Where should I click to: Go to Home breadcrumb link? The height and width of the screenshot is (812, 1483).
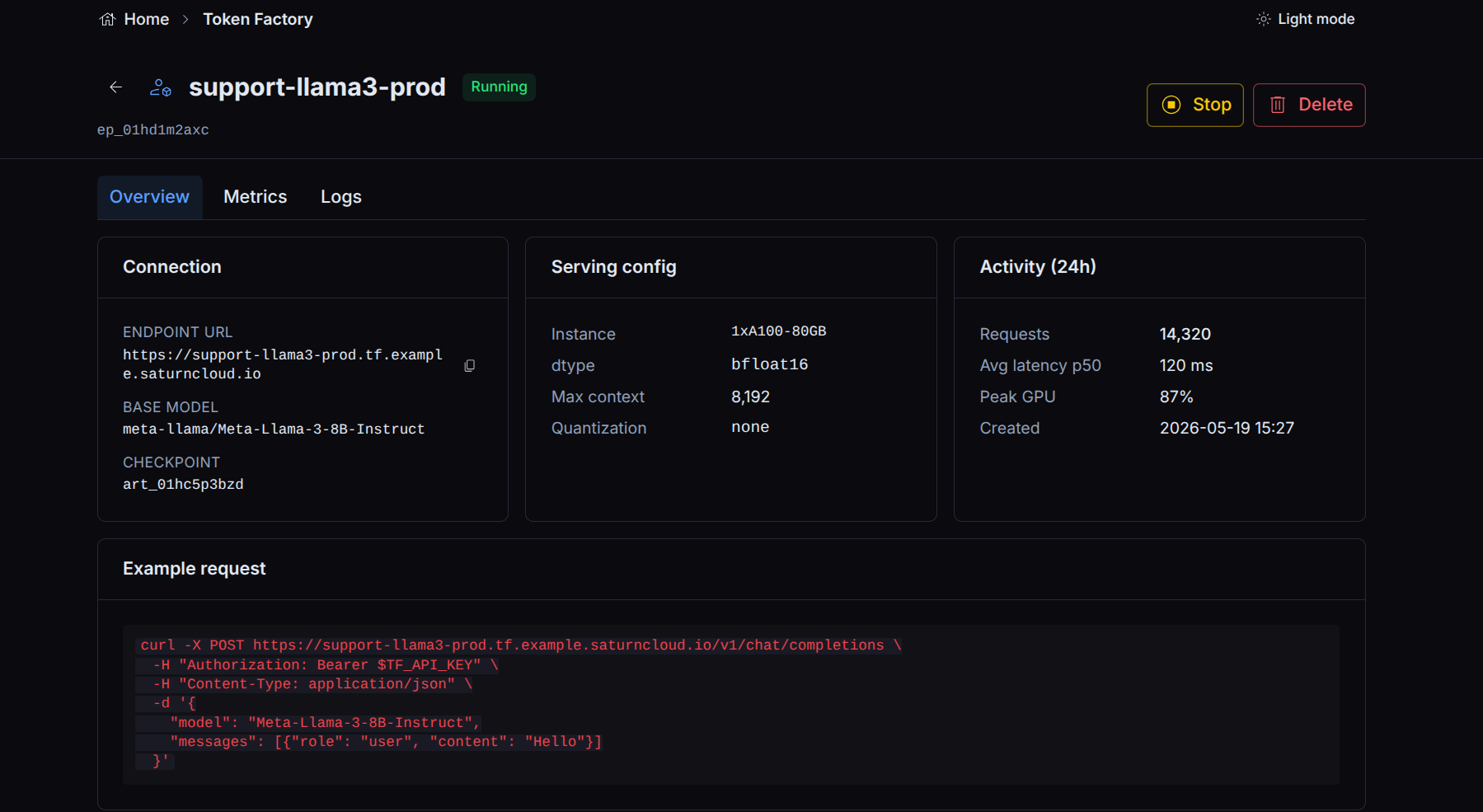click(x=146, y=19)
